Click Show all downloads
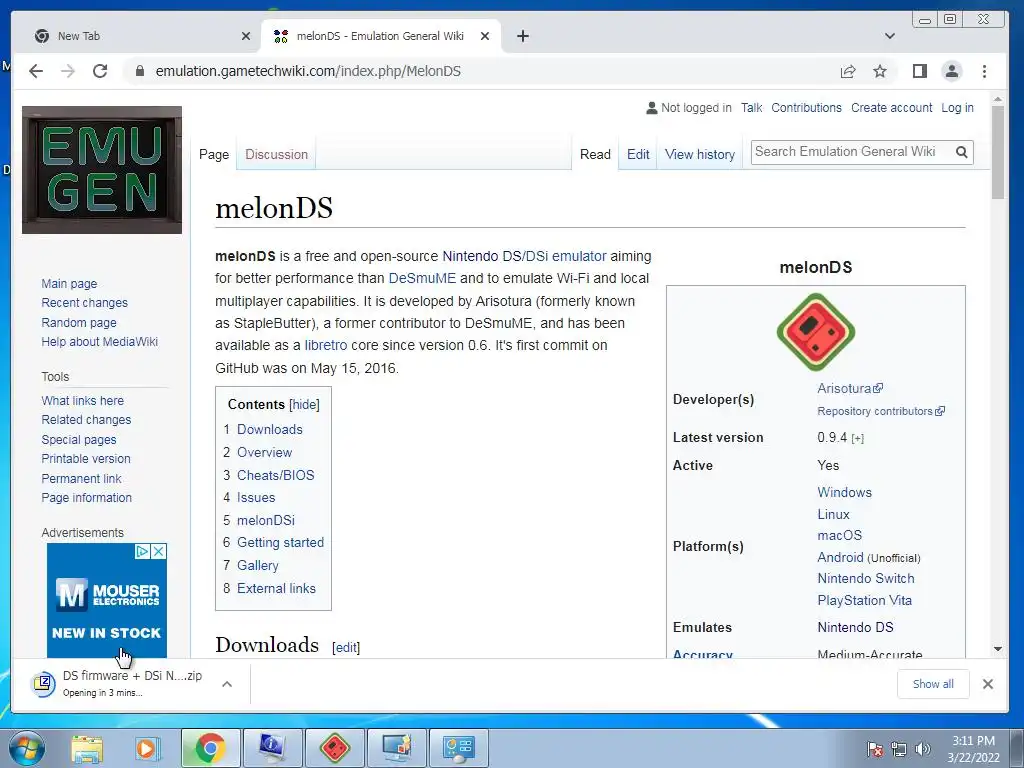The image size is (1024, 768). (x=933, y=684)
